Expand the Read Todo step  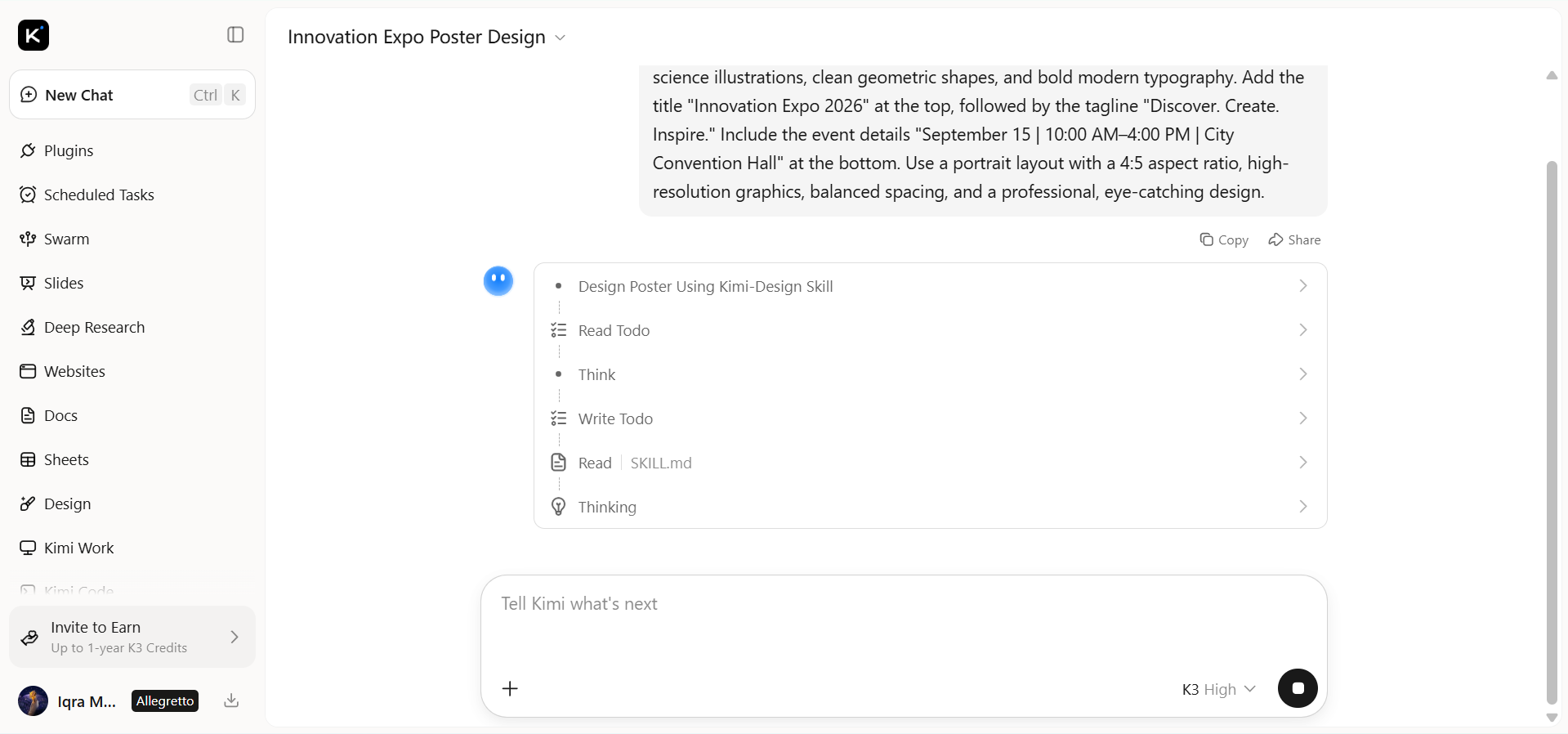[930, 330]
